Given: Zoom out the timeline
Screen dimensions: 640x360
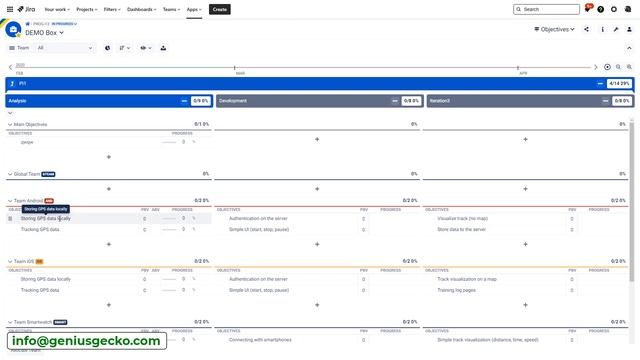Looking at the screenshot, I should (x=618, y=67).
